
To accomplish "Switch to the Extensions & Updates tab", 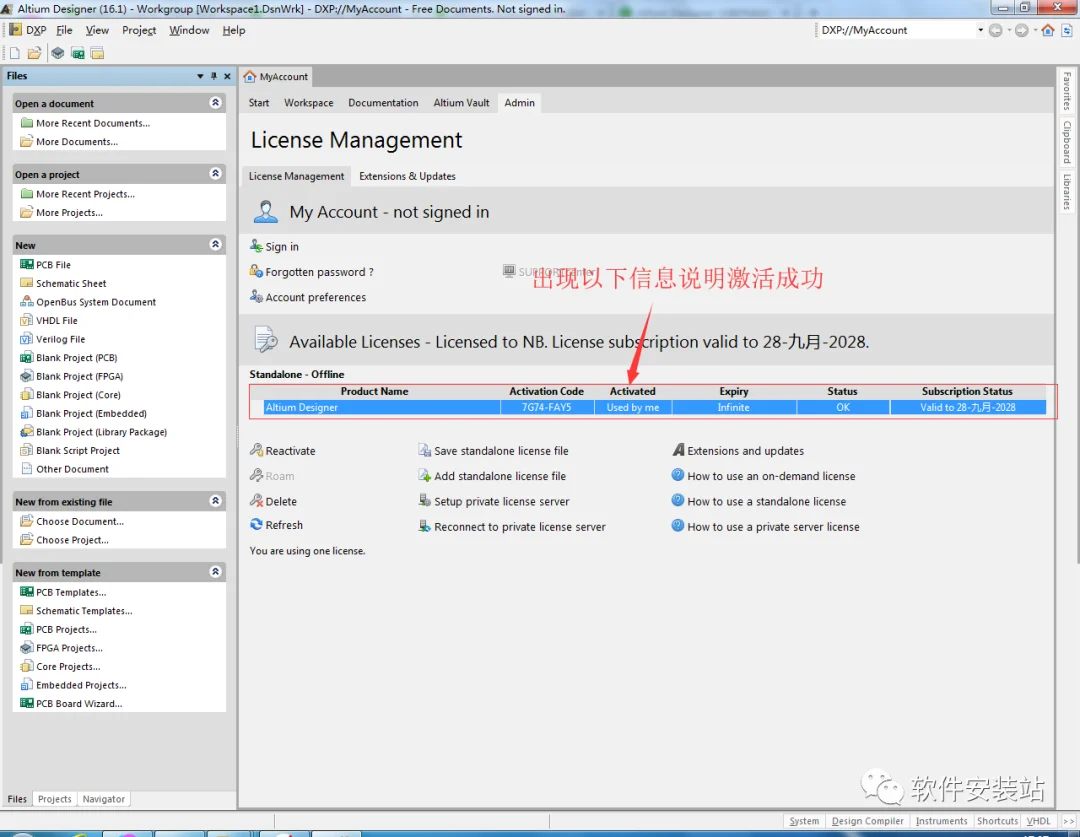I will click(x=407, y=176).
